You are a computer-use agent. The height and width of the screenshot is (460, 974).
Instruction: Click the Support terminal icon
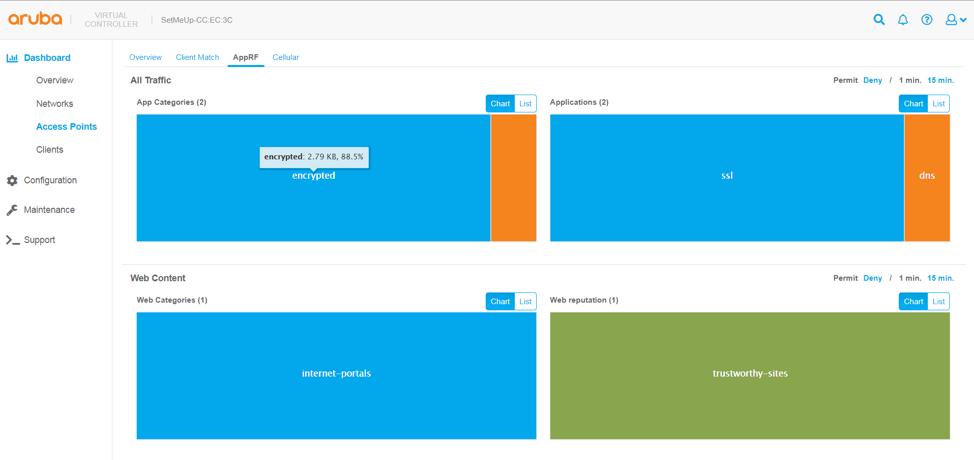(x=12, y=240)
